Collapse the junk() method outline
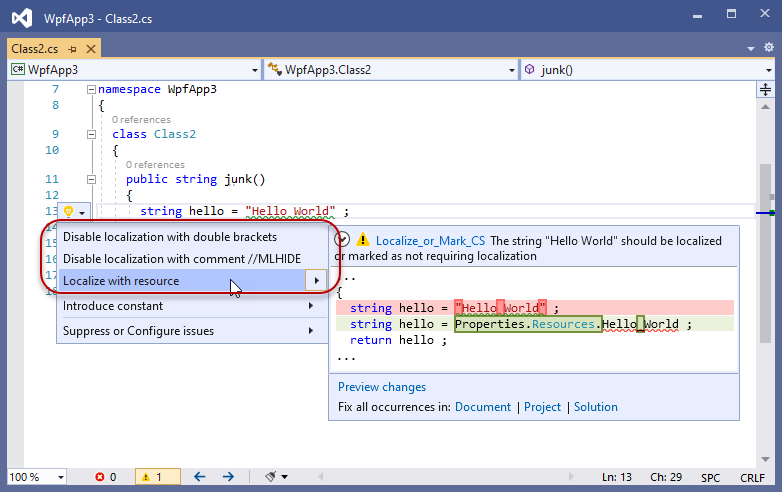Screen dimensions: 782x492 coord(91,180)
